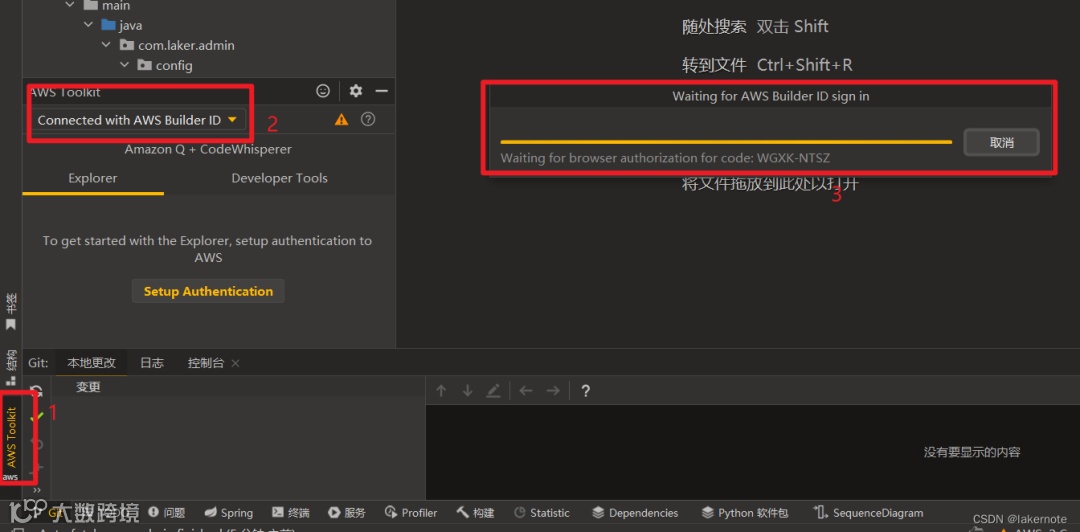This screenshot has height=532, width=1080.
Task: Click the forward right arrow in diff toolbar
Action: point(553,391)
